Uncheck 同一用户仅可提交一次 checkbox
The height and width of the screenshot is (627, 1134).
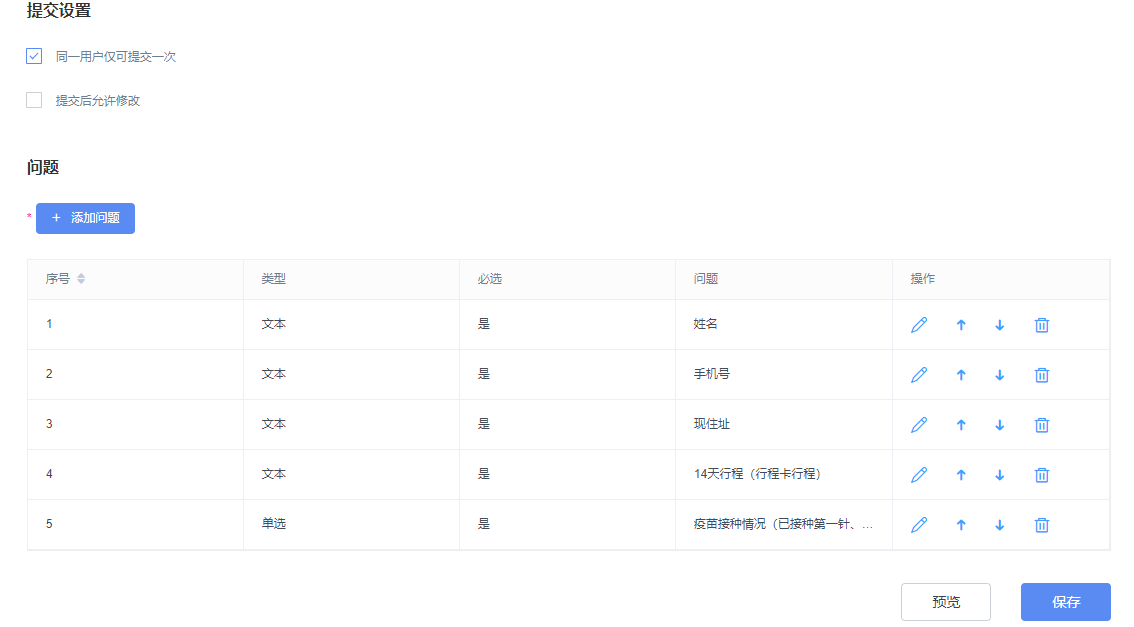tap(34, 57)
